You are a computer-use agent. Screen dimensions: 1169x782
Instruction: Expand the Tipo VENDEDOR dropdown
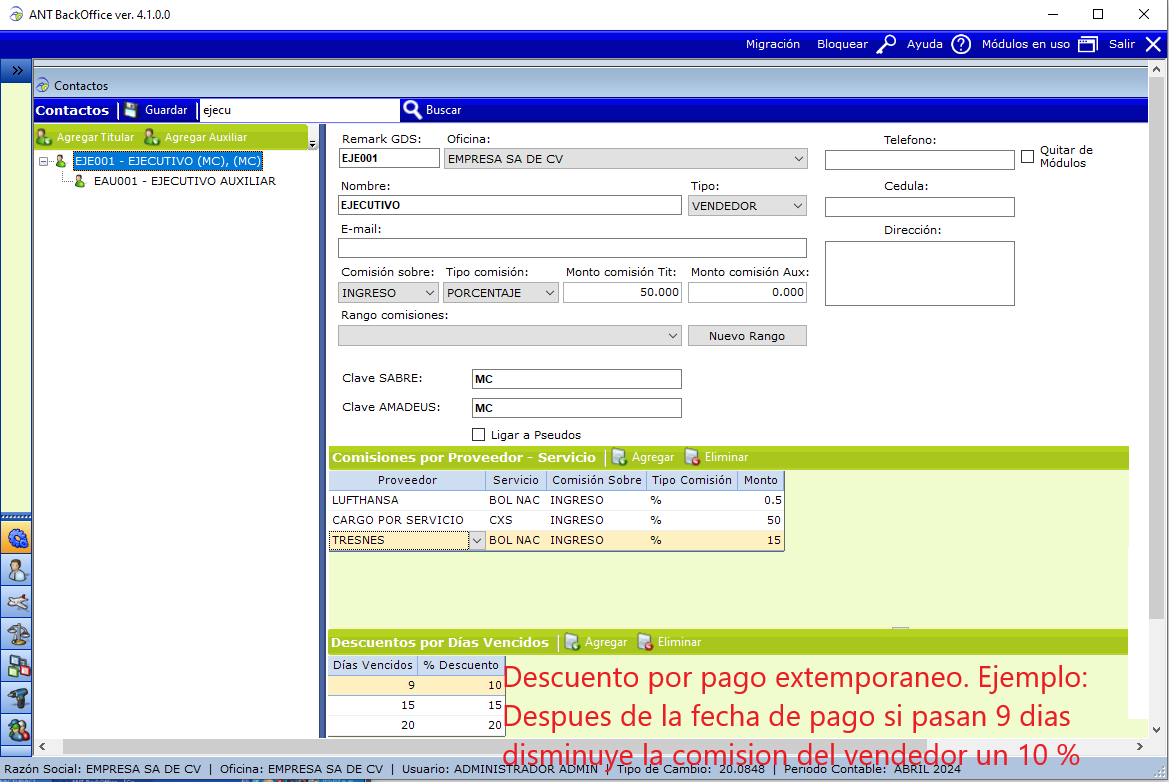tap(798, 206)
